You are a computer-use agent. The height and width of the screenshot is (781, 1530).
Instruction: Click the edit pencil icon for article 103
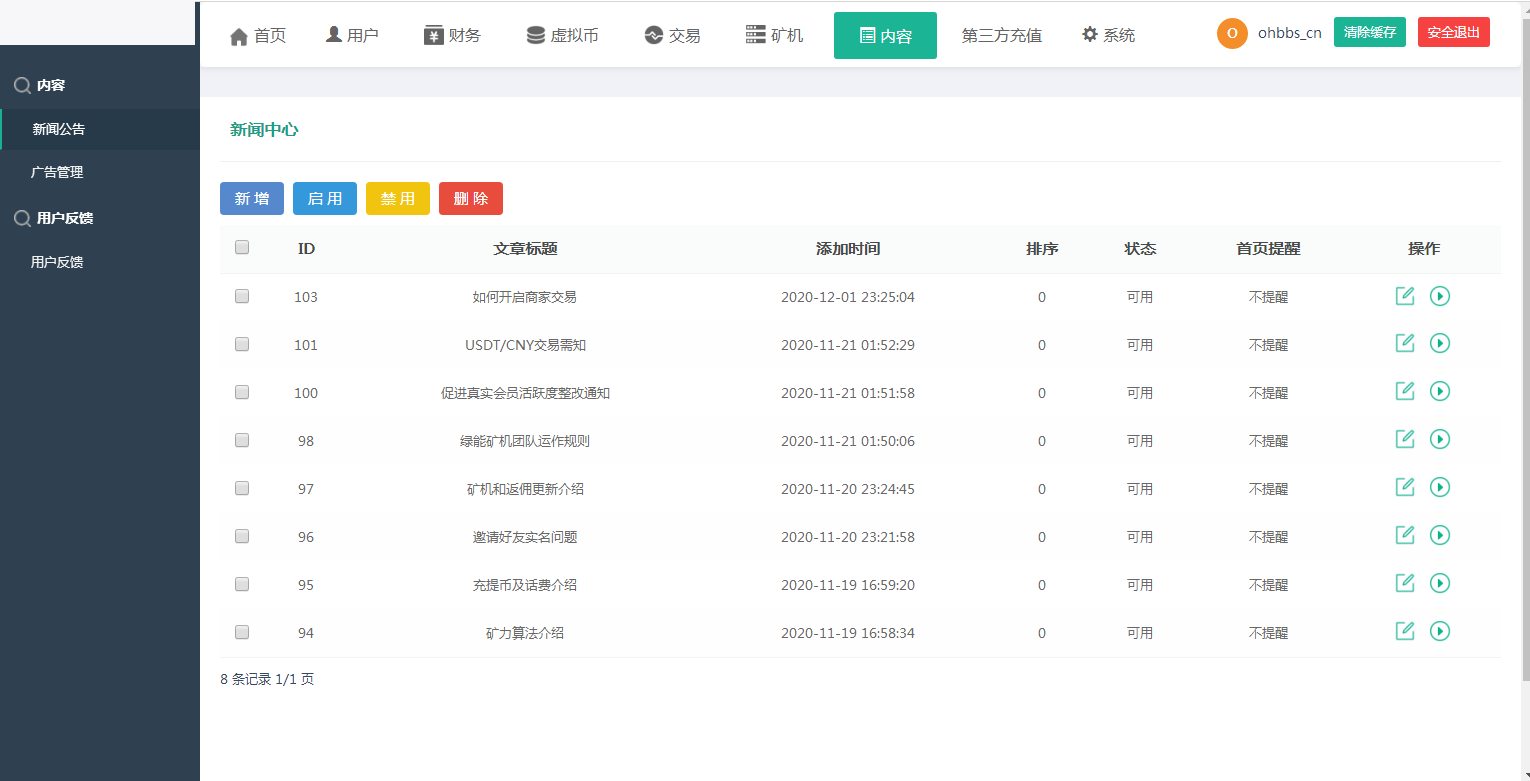[x=1404, y=296]
